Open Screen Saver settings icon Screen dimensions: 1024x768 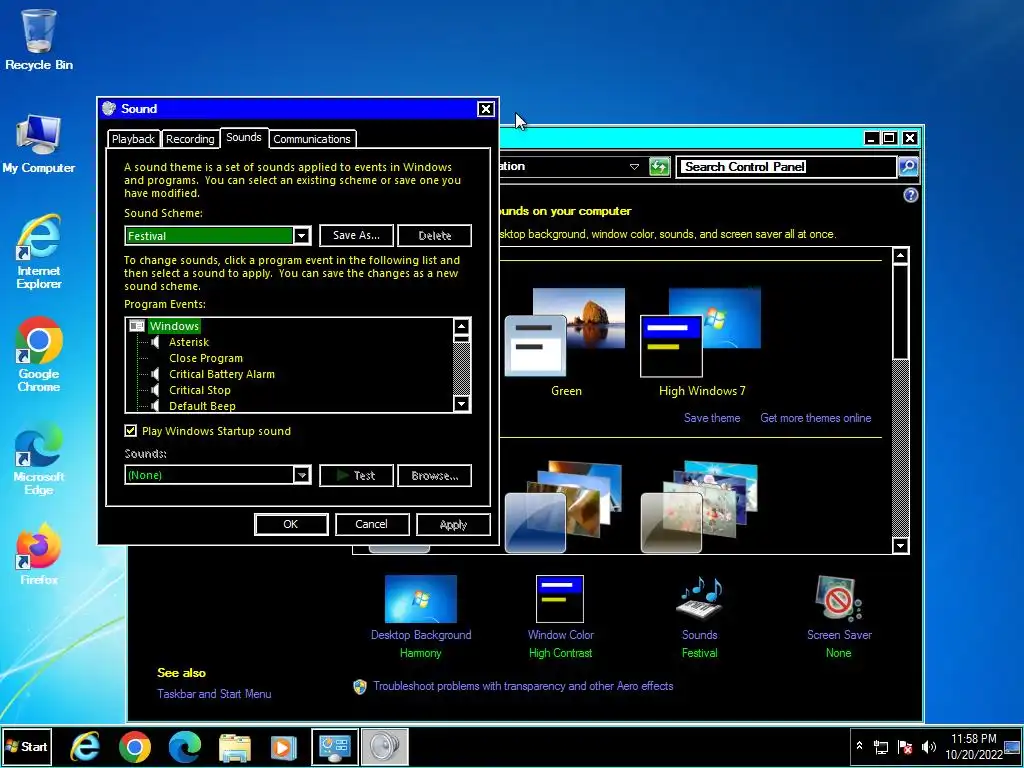[839, 598]
